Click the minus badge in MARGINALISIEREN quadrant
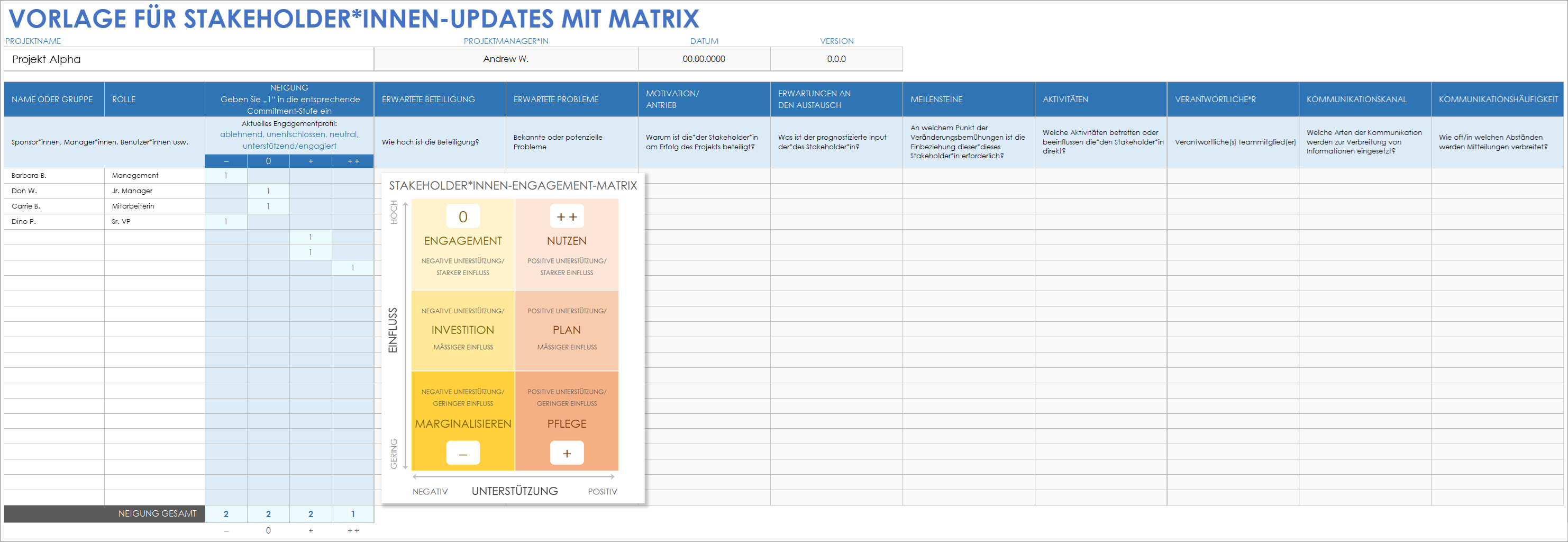This screenshot has width=1568, height=542. 463,453
